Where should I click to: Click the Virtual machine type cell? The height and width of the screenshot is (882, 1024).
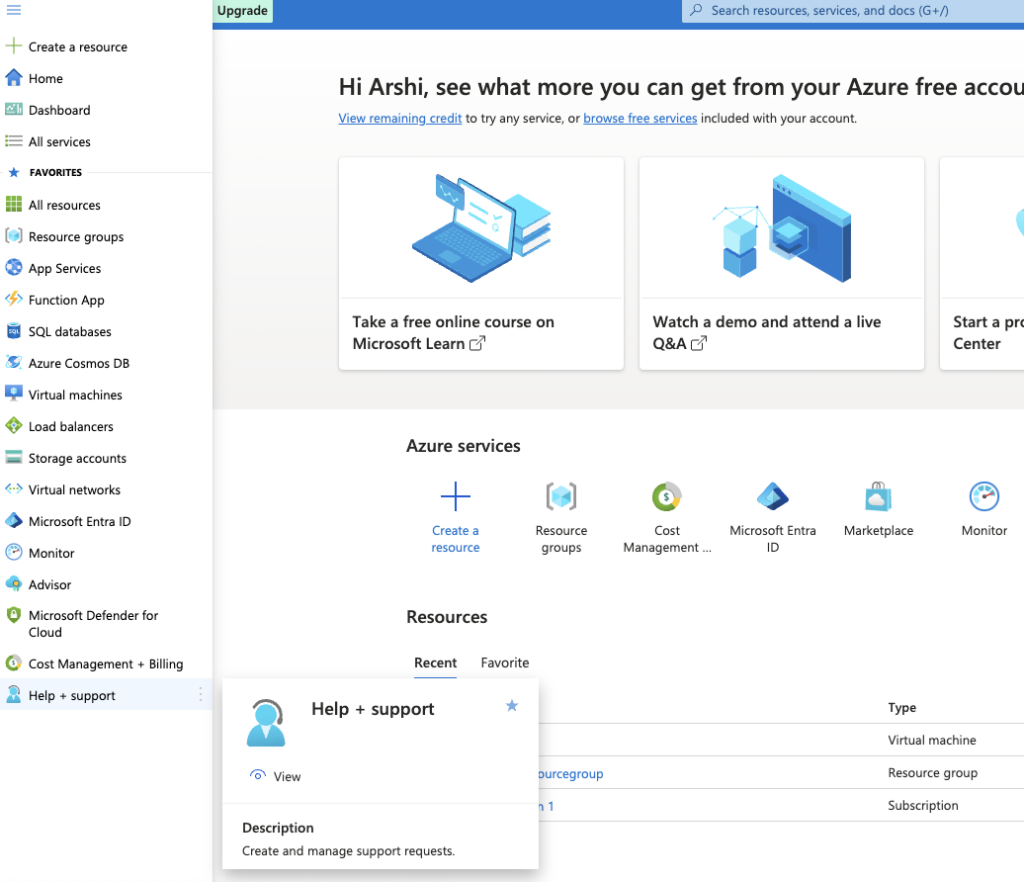tap(932, 740)
